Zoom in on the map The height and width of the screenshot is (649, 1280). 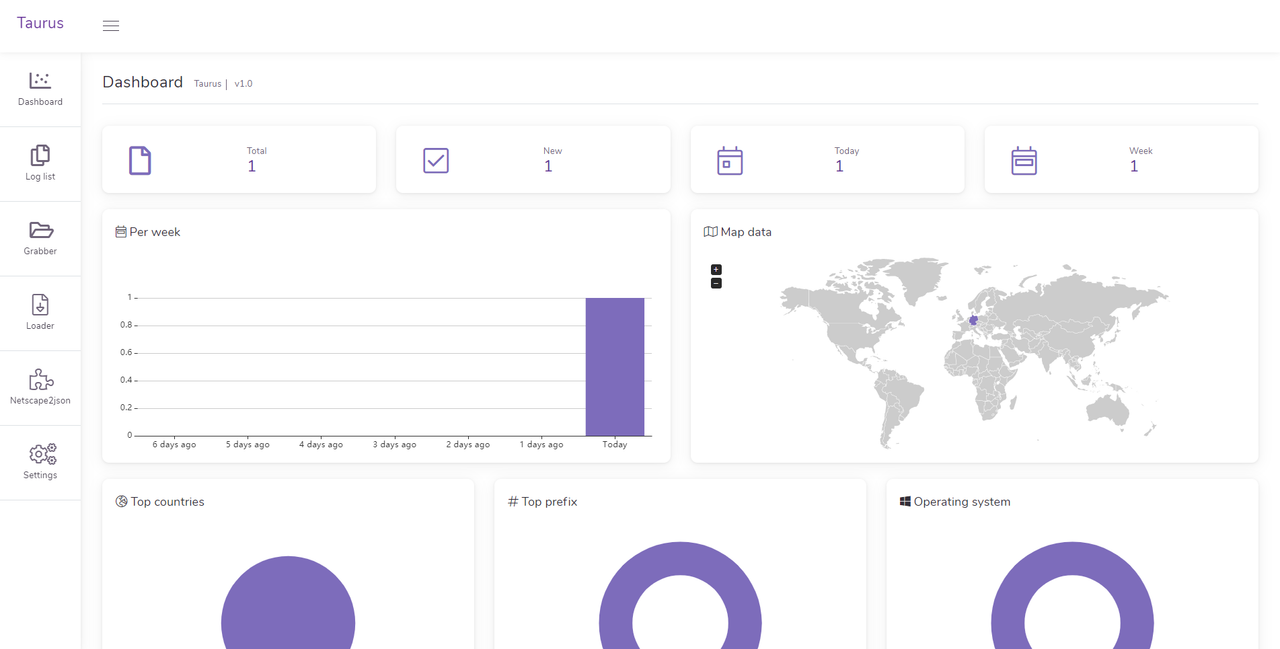pos(716,270)
